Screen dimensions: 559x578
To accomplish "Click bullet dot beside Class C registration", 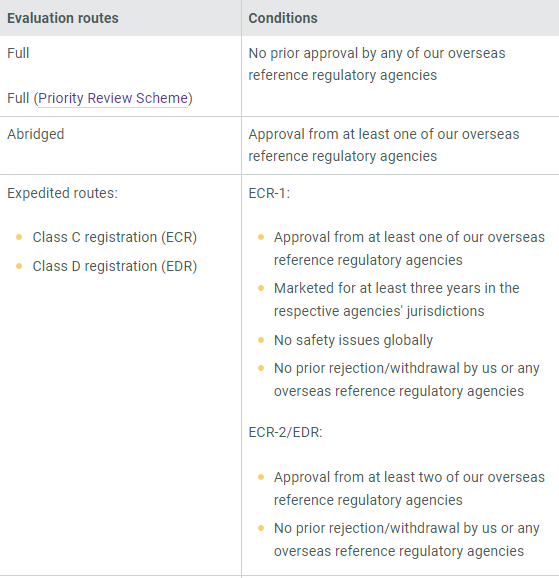I will [19, 237].
